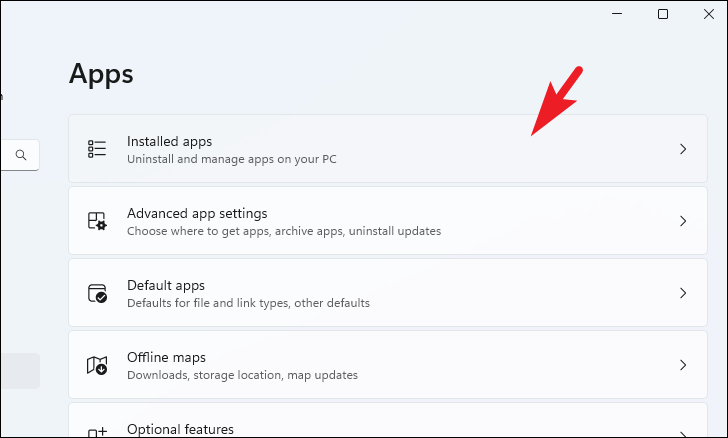Go to Default apps settings
728x438 pixels.
[x=388, y=293]
